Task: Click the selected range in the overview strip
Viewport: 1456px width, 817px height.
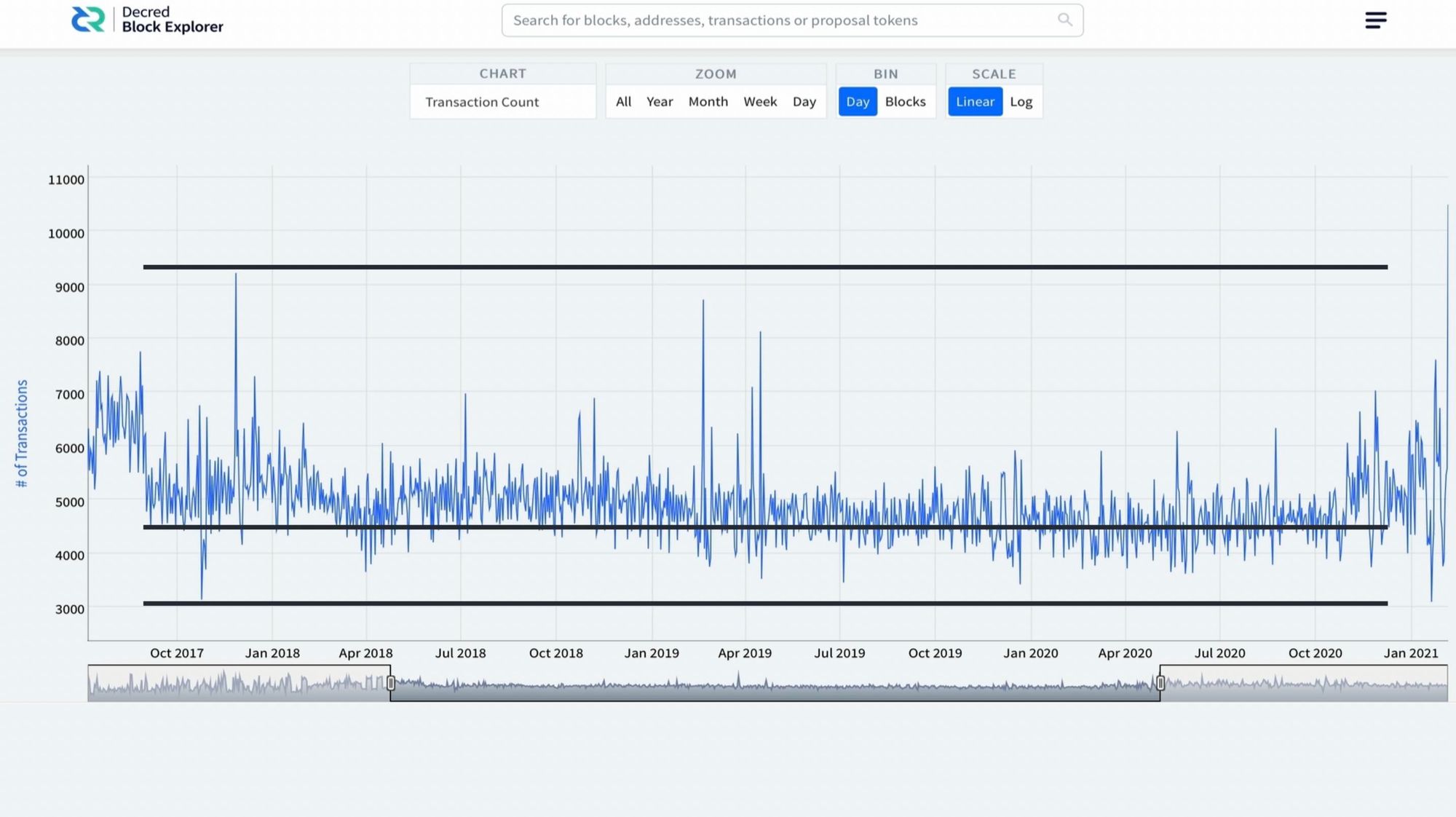Action: [x=775, y=683]
